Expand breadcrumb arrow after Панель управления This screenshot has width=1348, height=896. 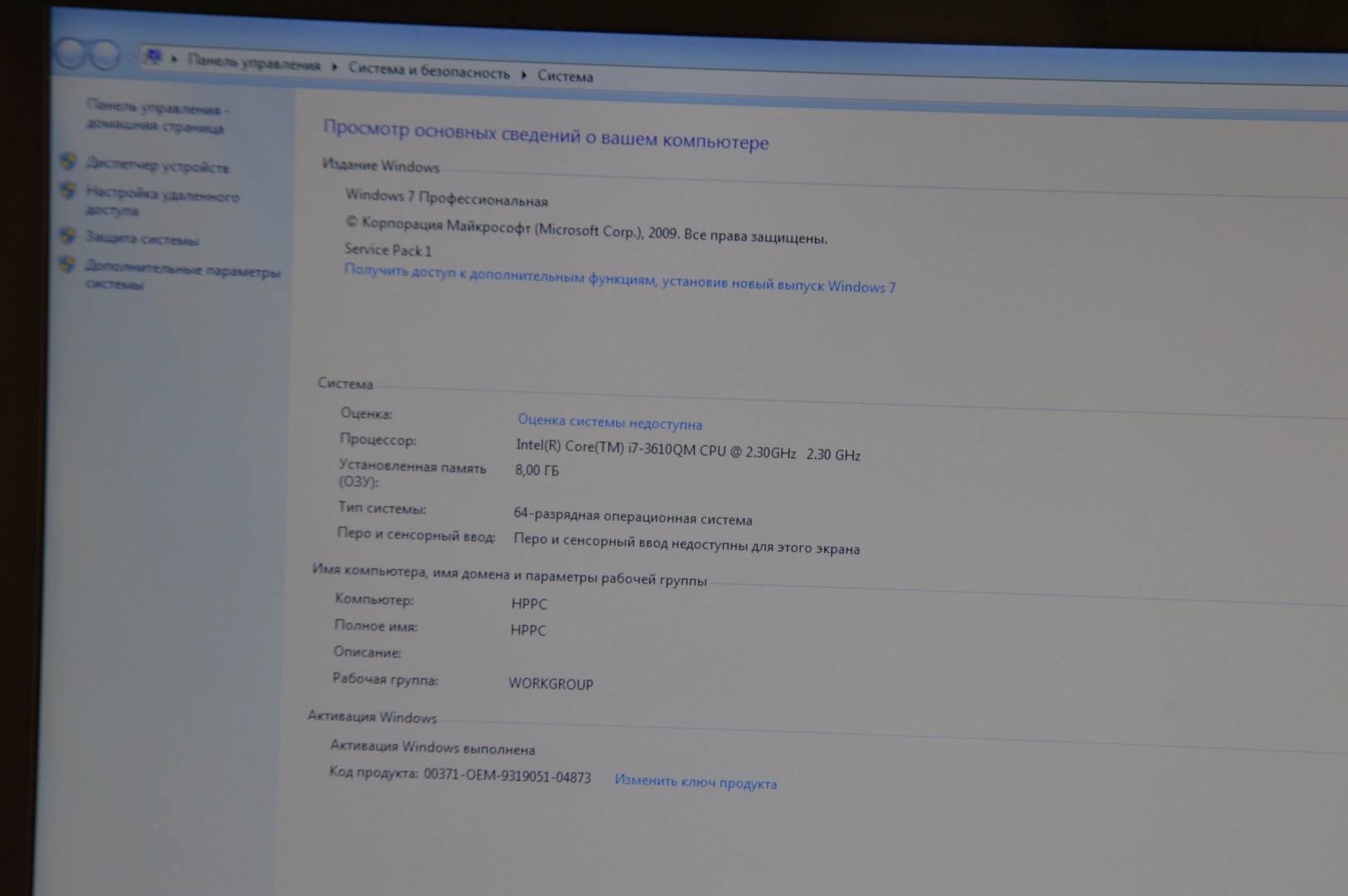pyautogui.click(x=335, y=66)
